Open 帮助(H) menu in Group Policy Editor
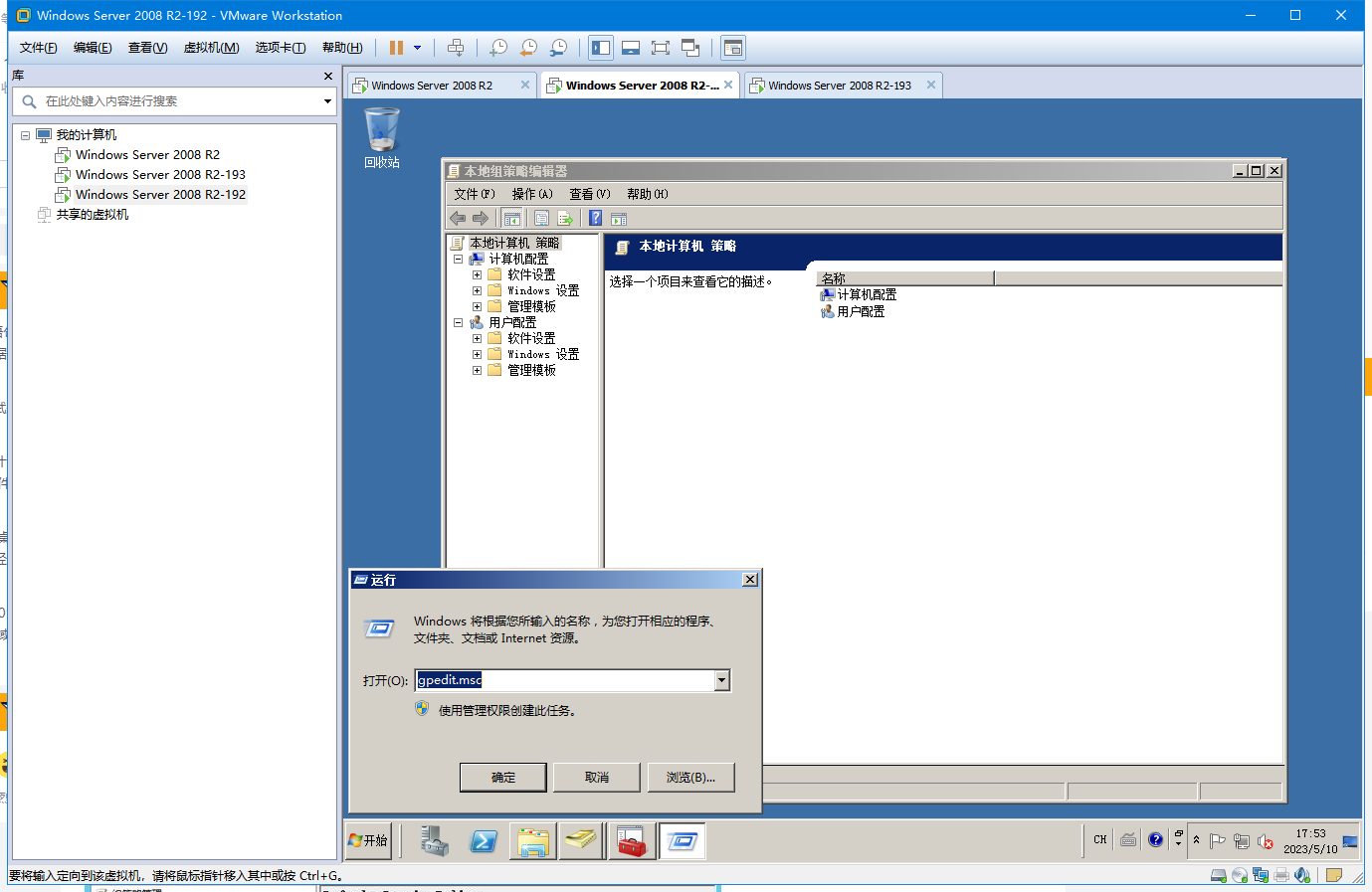This screenshot has width=1372, height=892. click(x=648, y=194)
